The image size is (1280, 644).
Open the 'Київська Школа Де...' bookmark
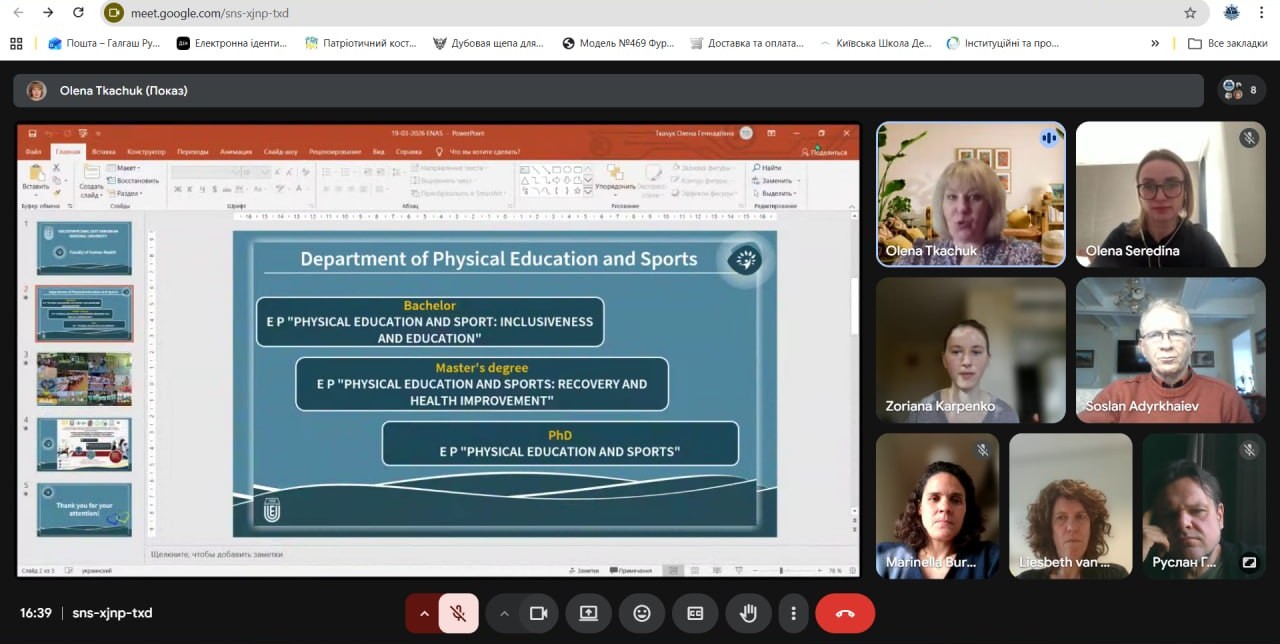coord(875,43)
